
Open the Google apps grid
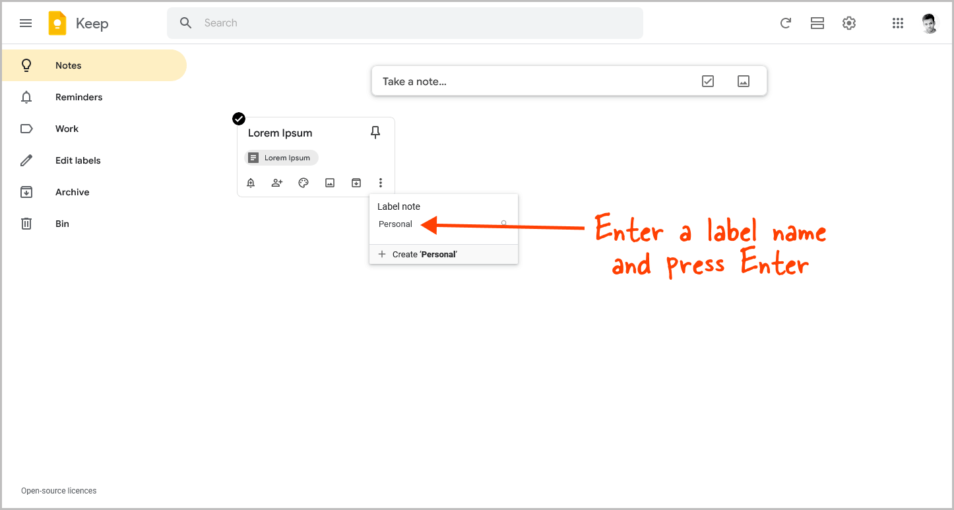(x=897, y=23)
